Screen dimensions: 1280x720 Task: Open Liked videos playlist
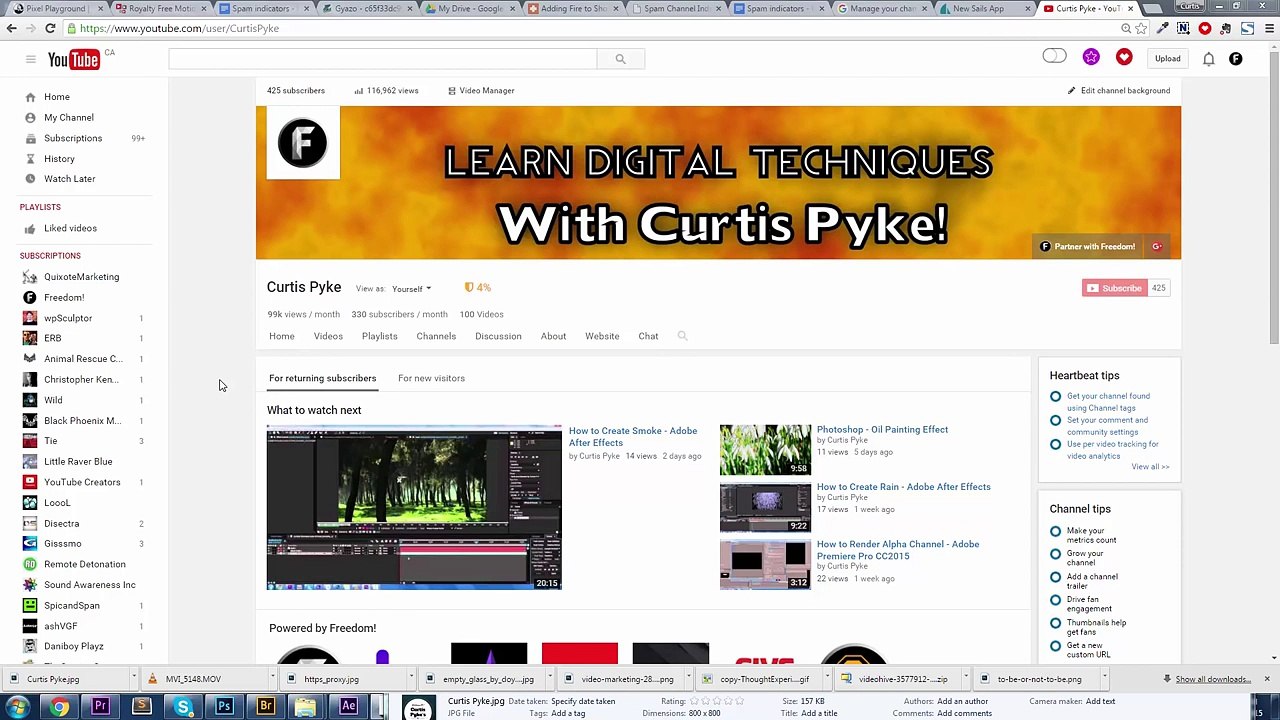(x=70, y=228)
